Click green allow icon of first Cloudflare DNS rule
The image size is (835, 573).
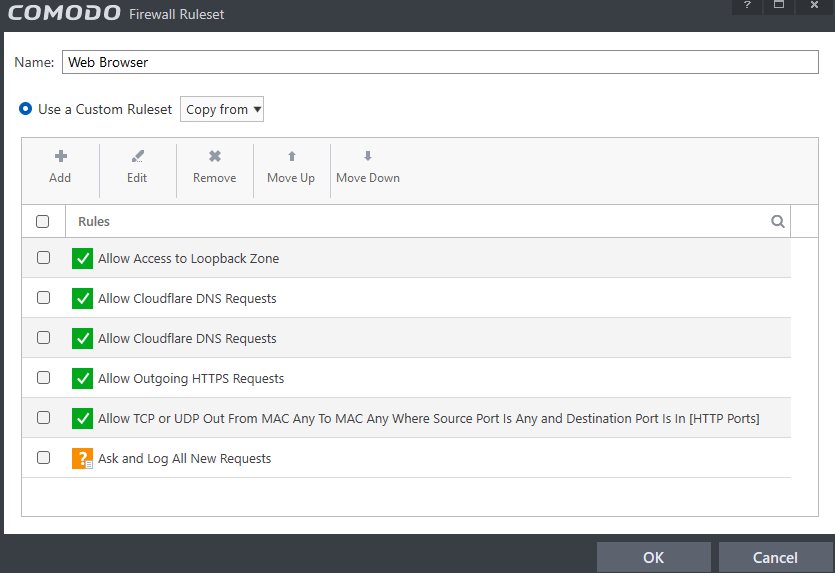point(83,298)
